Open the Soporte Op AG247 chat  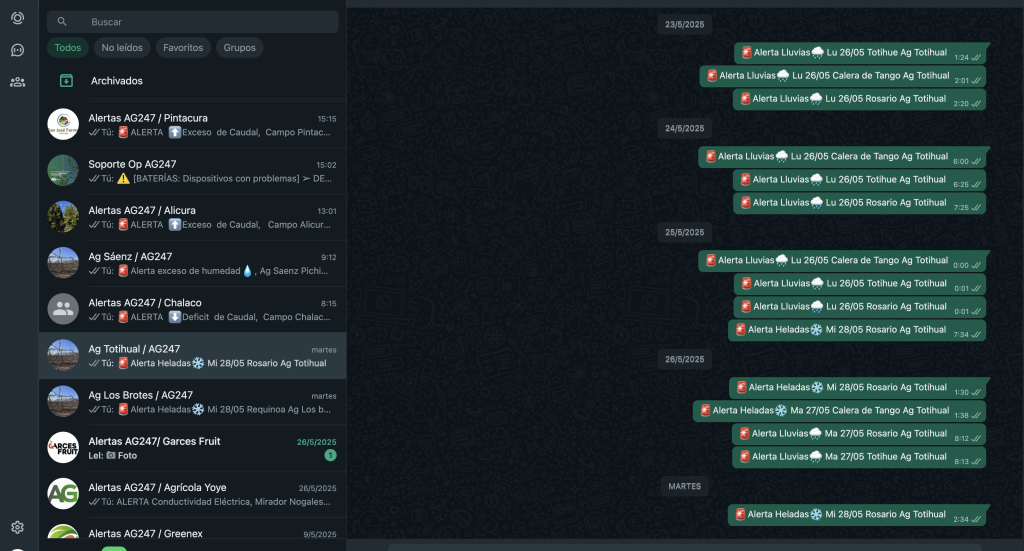(200, 171)
